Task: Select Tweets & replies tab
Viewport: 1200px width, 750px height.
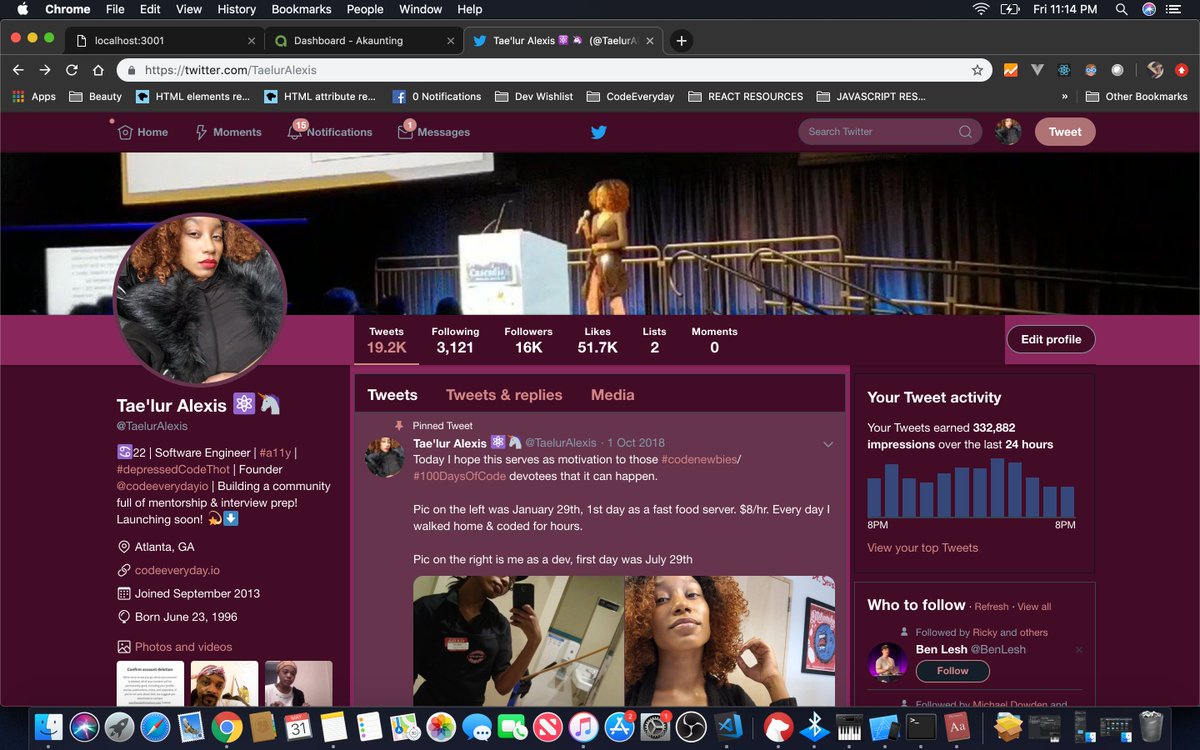Action: [x=504, y=395]
